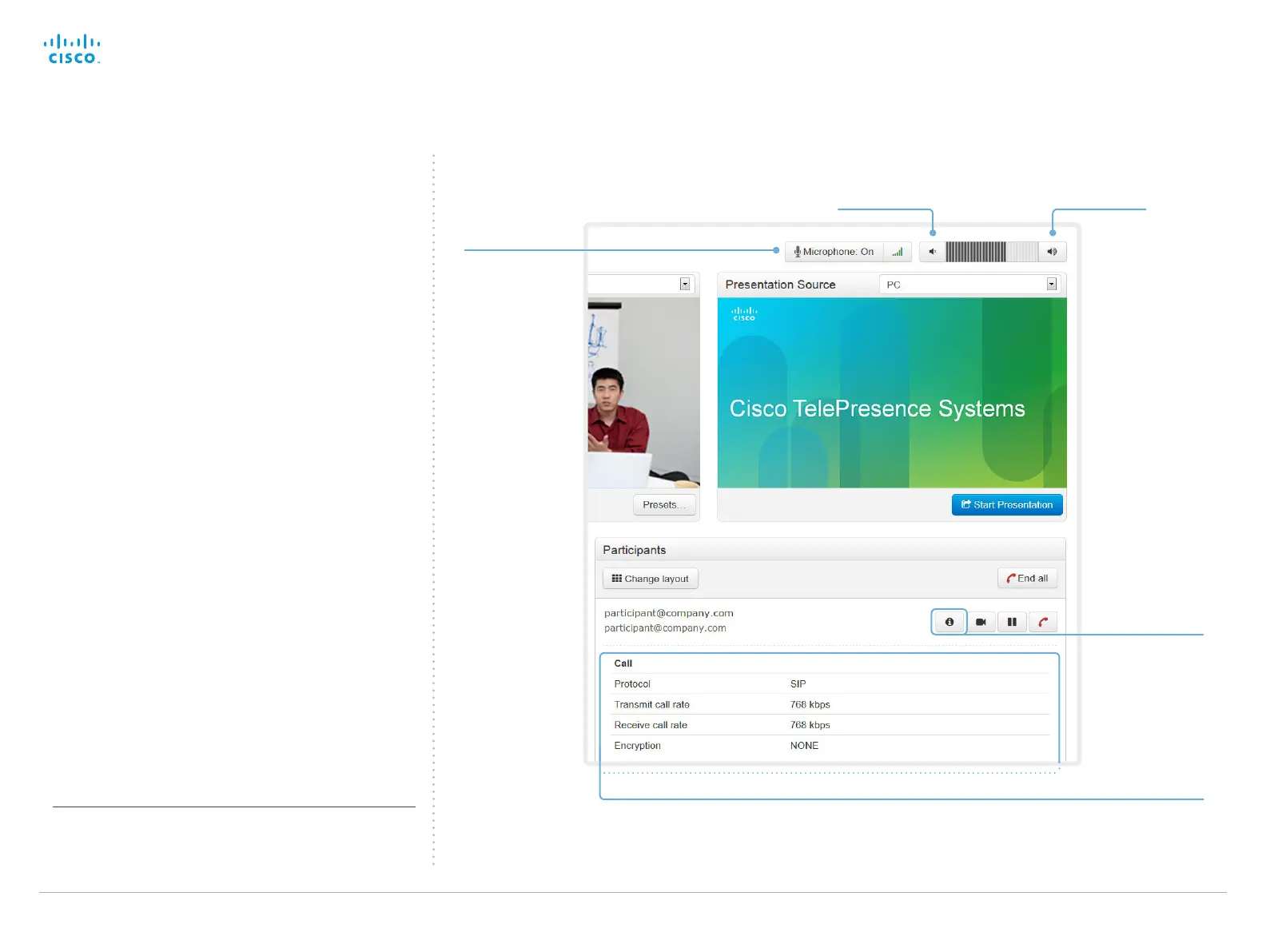Click the volume up speaker icon

click(x=1052, y=252)
